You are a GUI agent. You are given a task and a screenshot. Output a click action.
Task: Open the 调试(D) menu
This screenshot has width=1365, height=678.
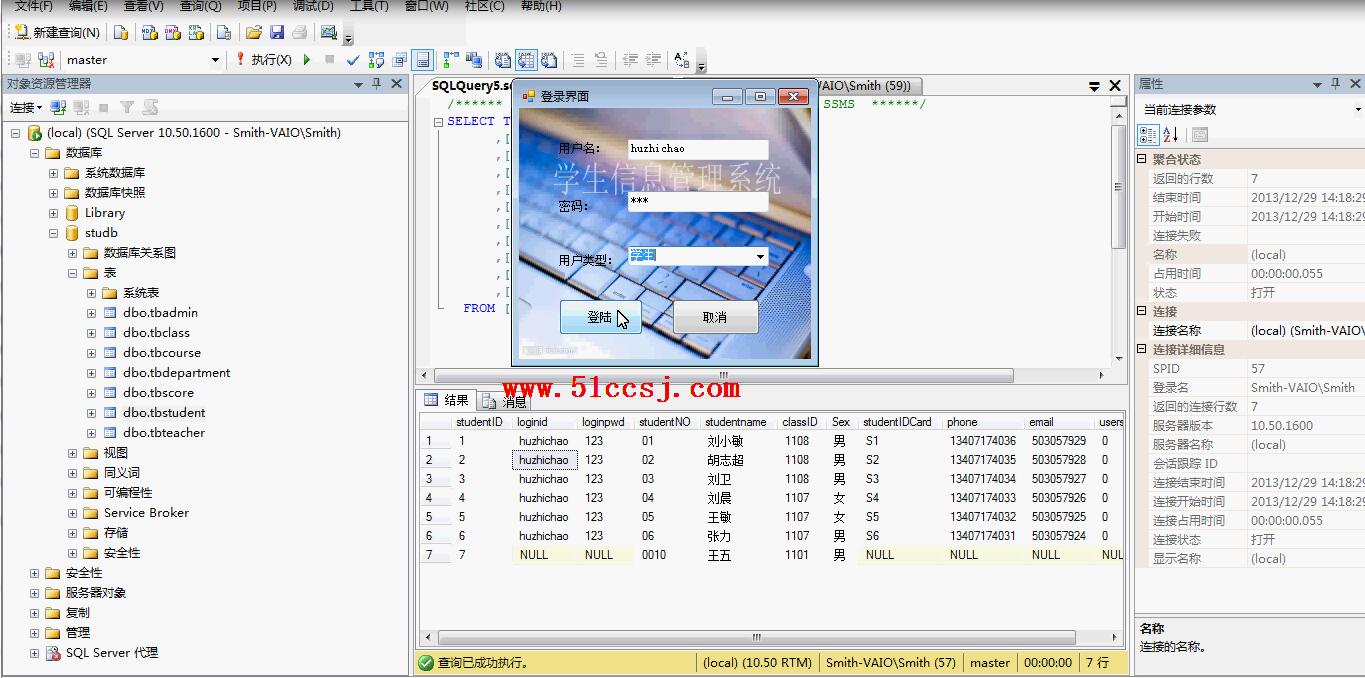tap(313, 6)
